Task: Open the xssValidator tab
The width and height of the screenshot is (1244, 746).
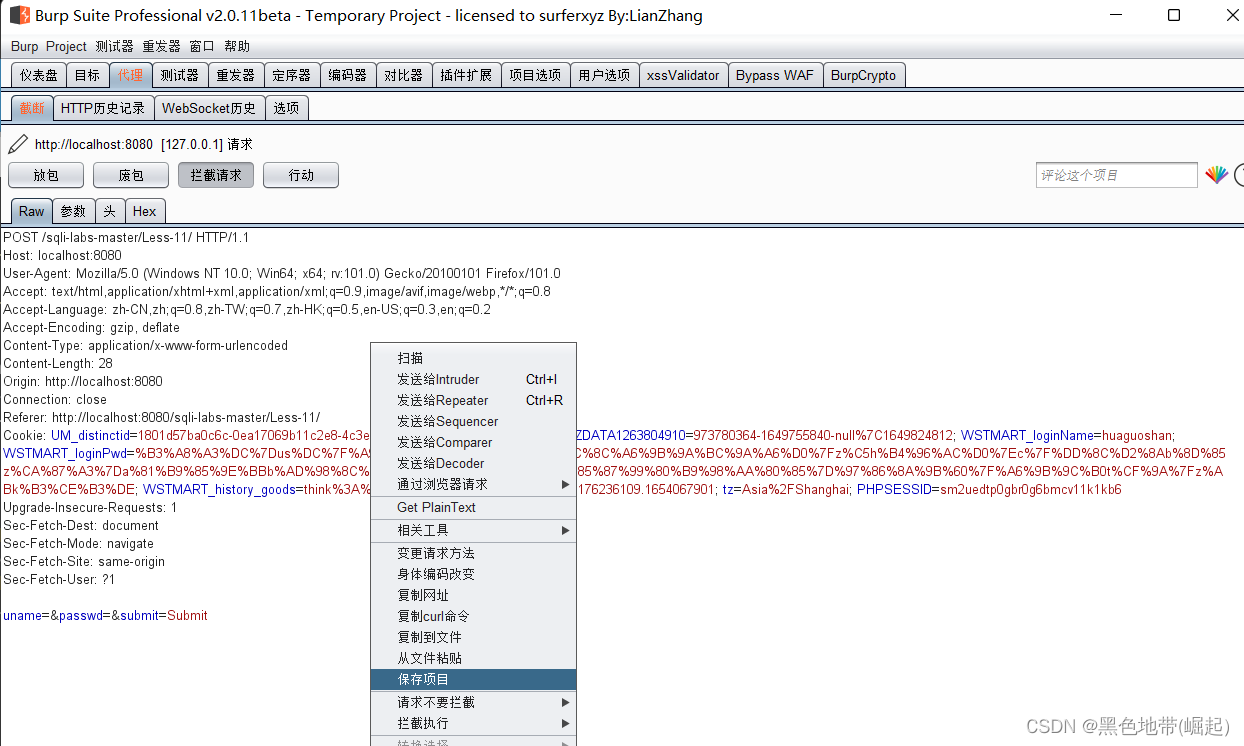Action: (x=683, y=75)
